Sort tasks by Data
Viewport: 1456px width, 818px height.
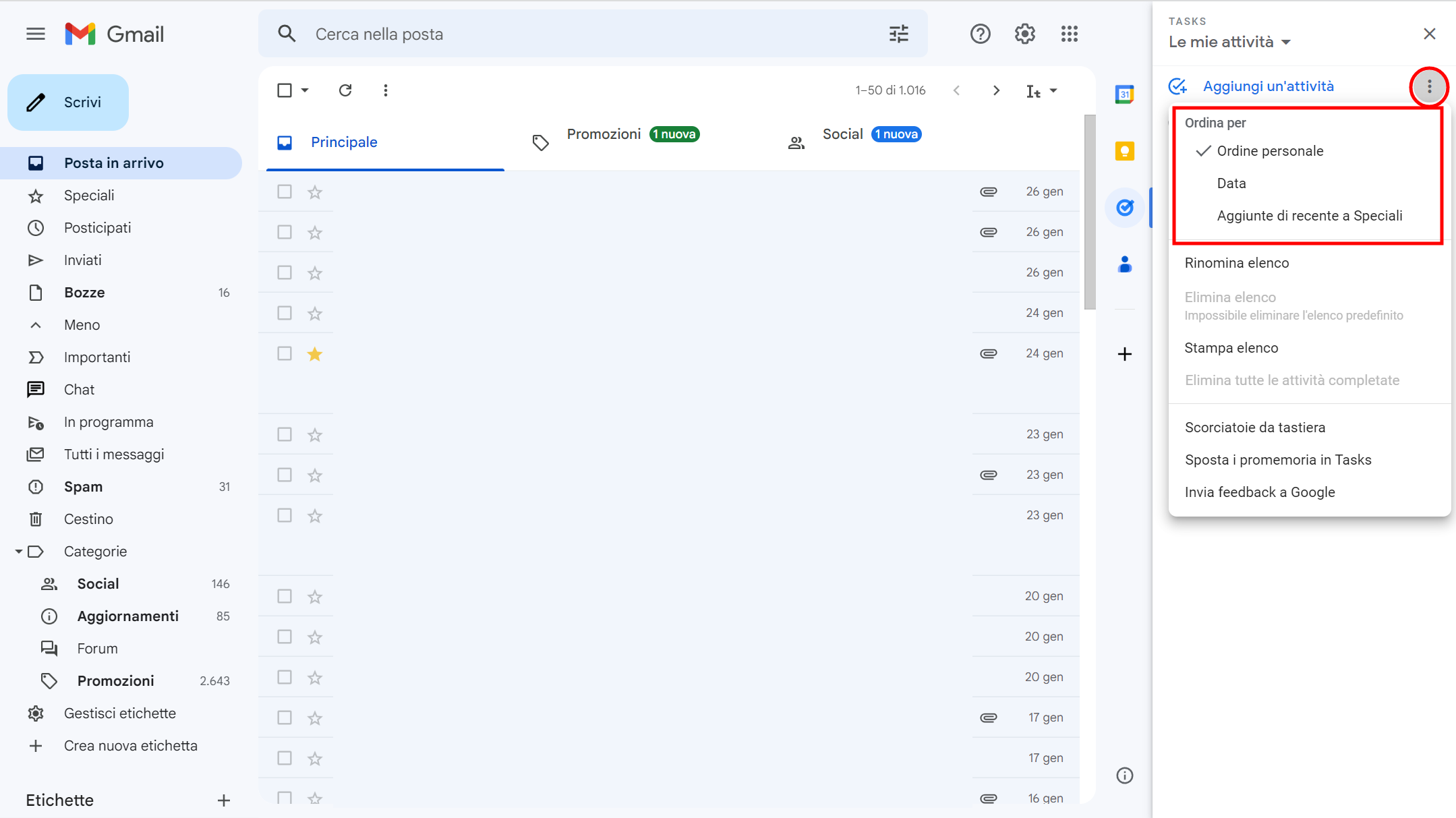click(x=1231, y=183)
